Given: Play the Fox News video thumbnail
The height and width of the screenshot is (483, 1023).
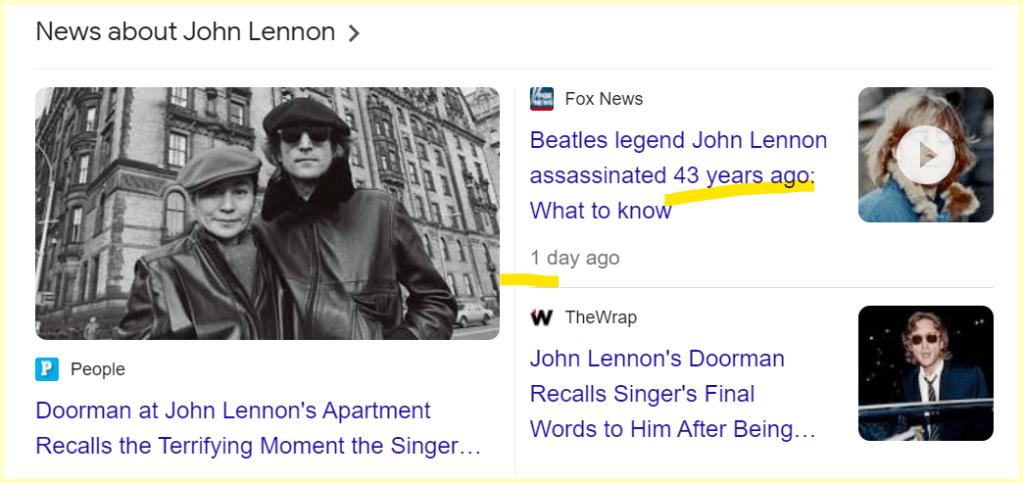Looking at the screenshot, I should [924, 153].
